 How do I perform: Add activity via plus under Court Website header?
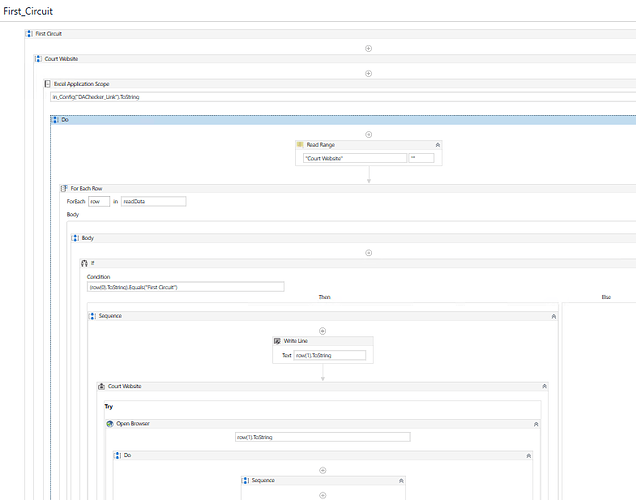click(x=368, y=74)
